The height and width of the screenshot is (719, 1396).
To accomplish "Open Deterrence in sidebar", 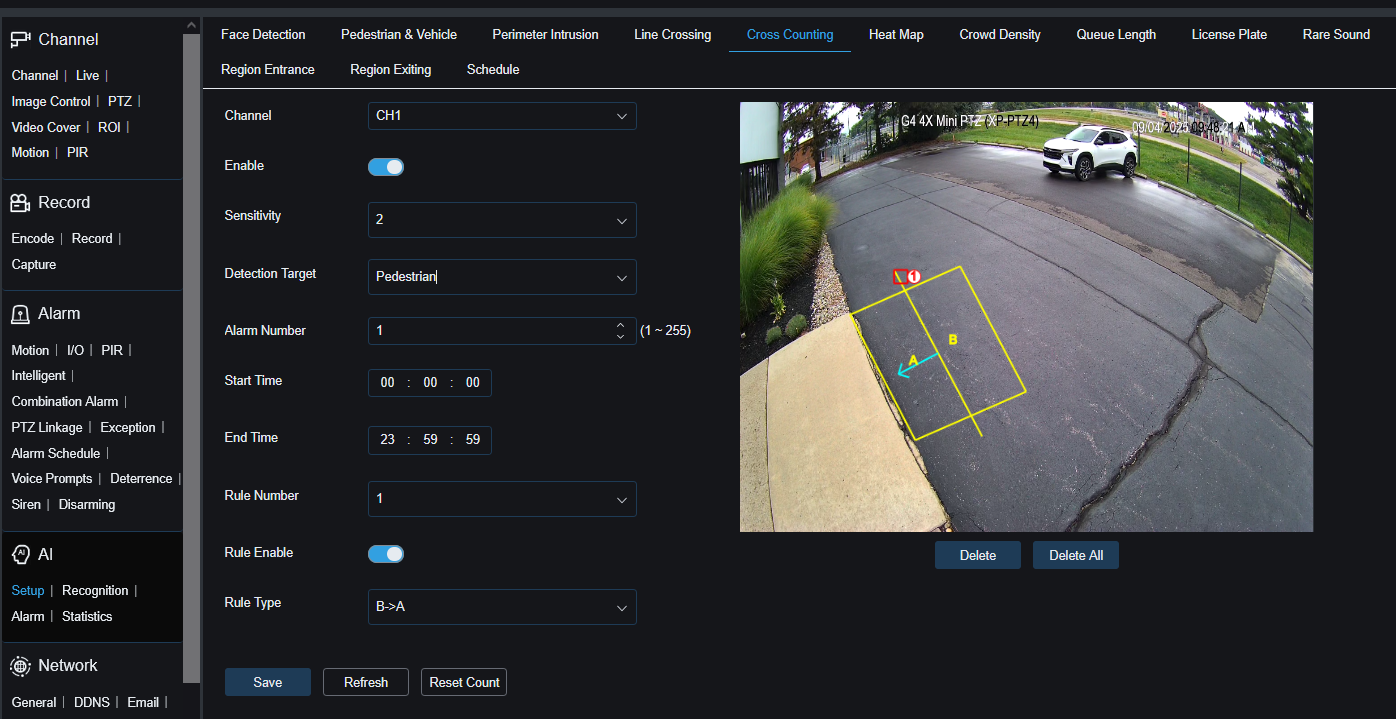I will (x=141, y=479).
